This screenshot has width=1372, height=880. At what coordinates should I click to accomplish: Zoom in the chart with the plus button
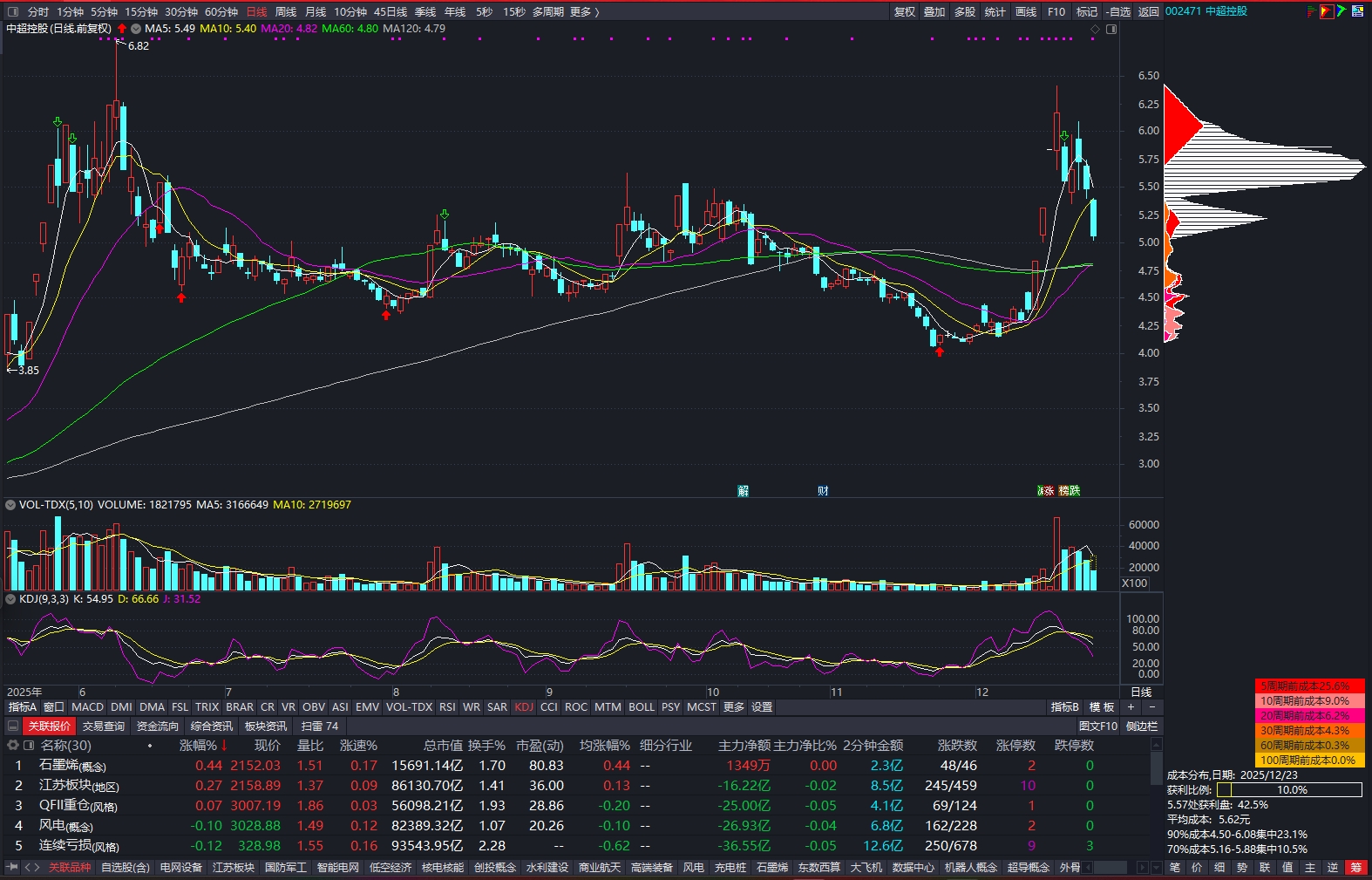(1131, 707)
